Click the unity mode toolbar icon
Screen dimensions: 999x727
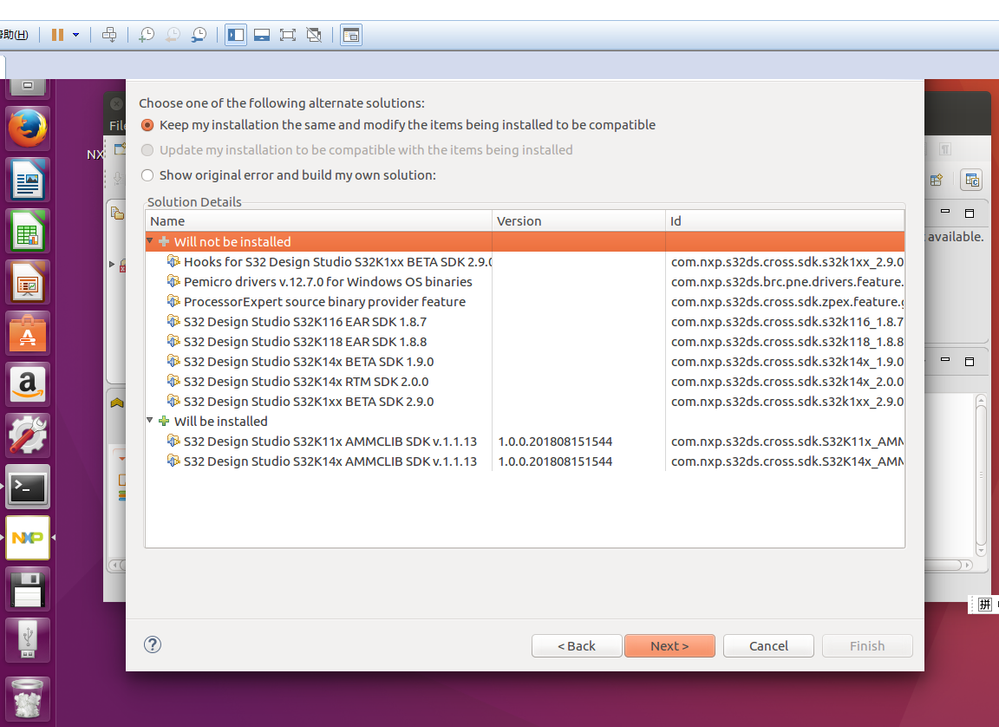click(x=314, y=34)
